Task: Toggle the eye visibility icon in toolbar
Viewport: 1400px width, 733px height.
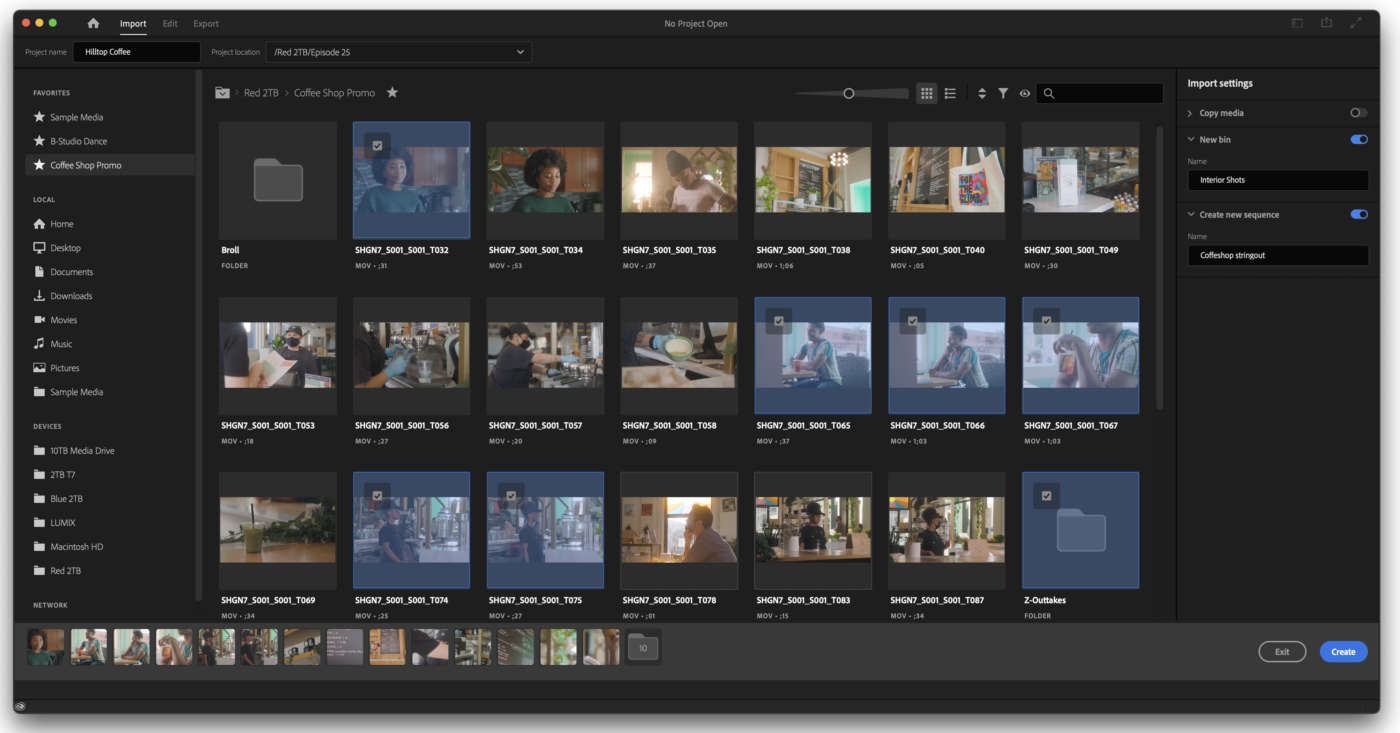Action: (1025, 93)
